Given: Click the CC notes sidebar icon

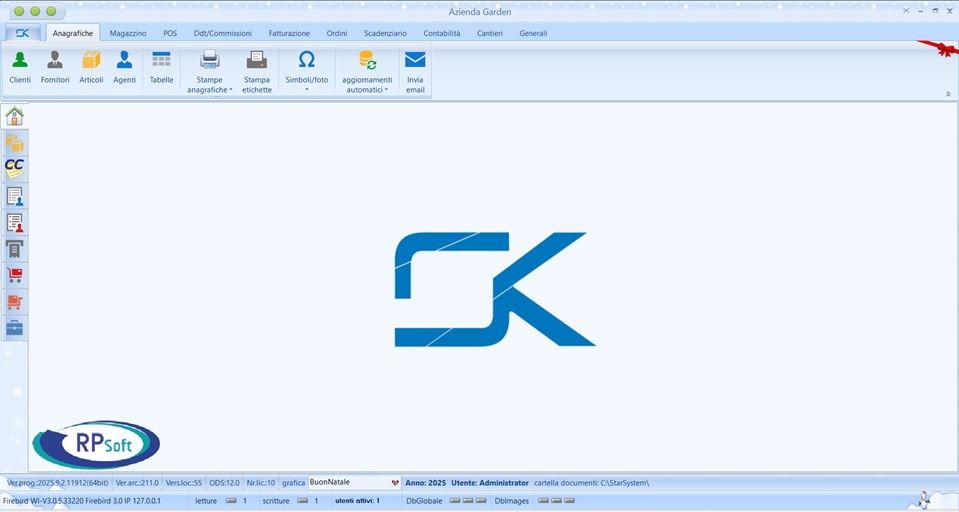Looking at the screenshot, I should coord(14,168).
